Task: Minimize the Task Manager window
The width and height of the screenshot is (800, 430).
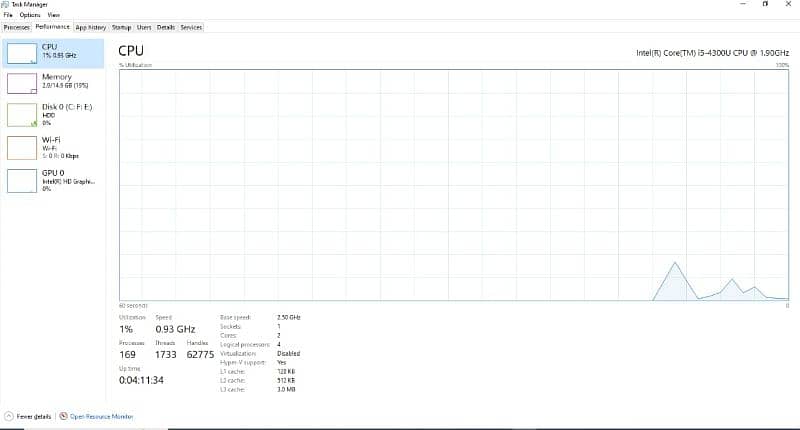Action: click(743, 4)
